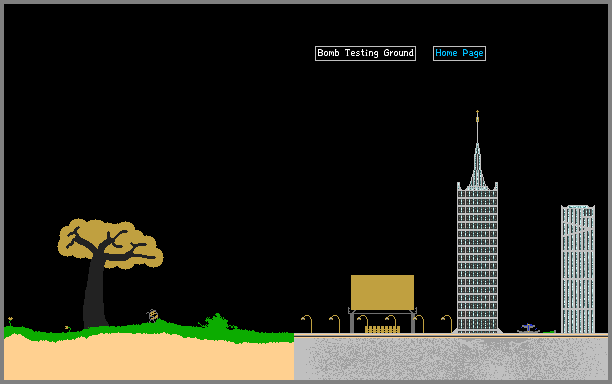This screenshot has width=612, height=384.
Task: Select the striped bug on the grass
Action: (152, 315)
